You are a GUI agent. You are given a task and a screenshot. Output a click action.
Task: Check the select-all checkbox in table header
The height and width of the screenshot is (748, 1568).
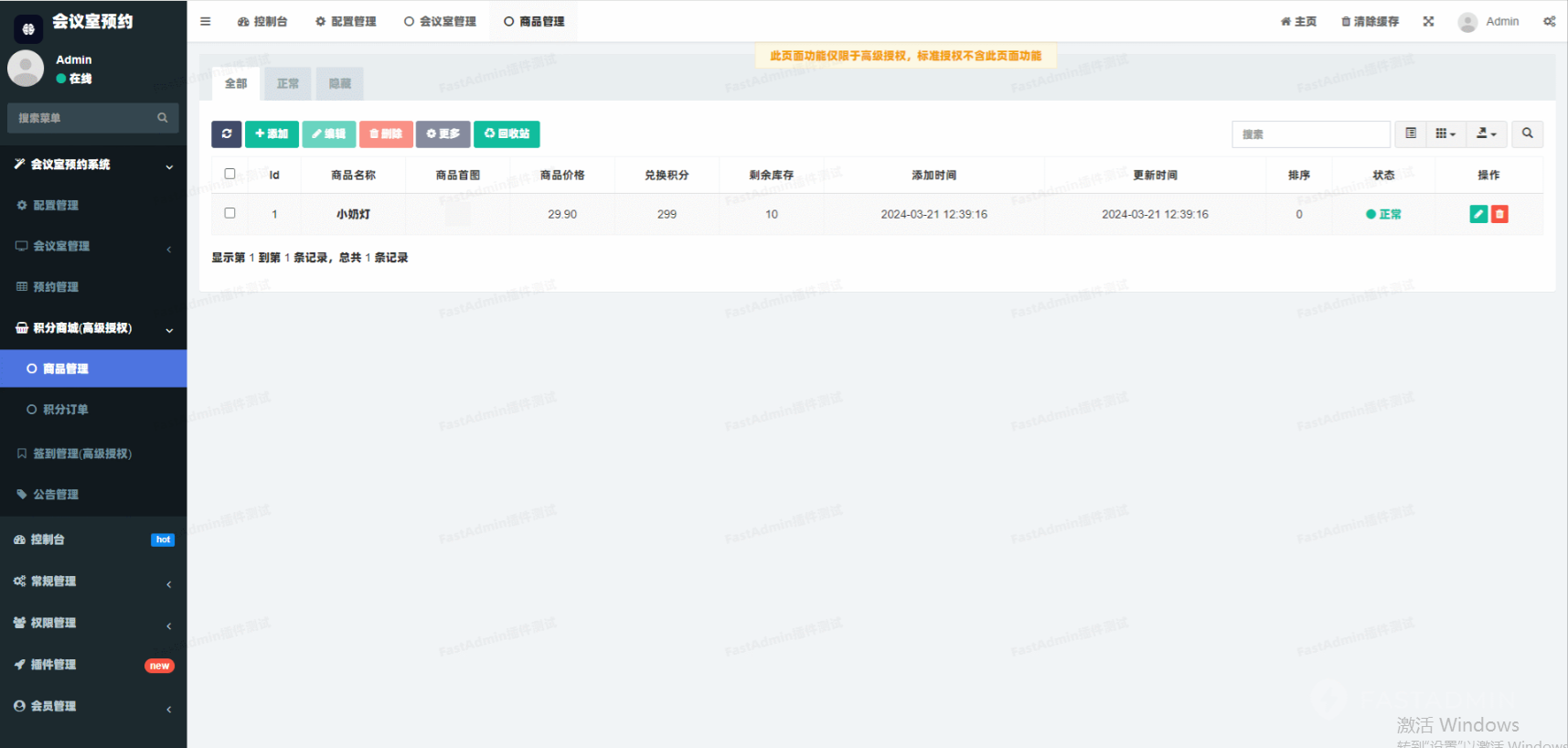click(x=229, y=174)
